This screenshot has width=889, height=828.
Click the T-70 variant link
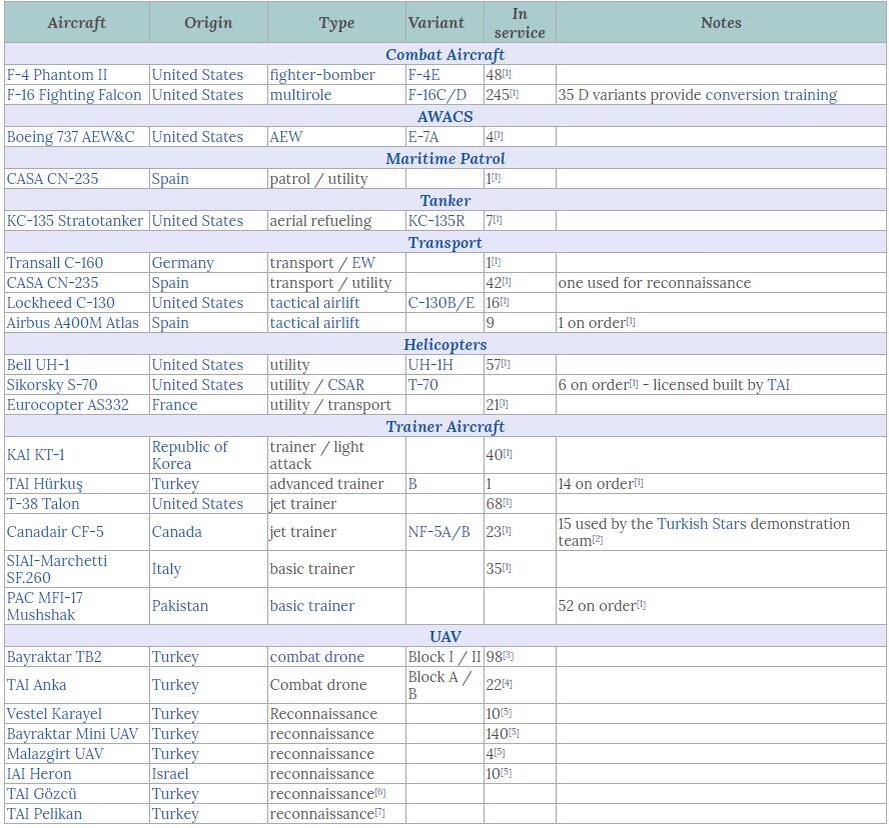click(x=423, y=385)
